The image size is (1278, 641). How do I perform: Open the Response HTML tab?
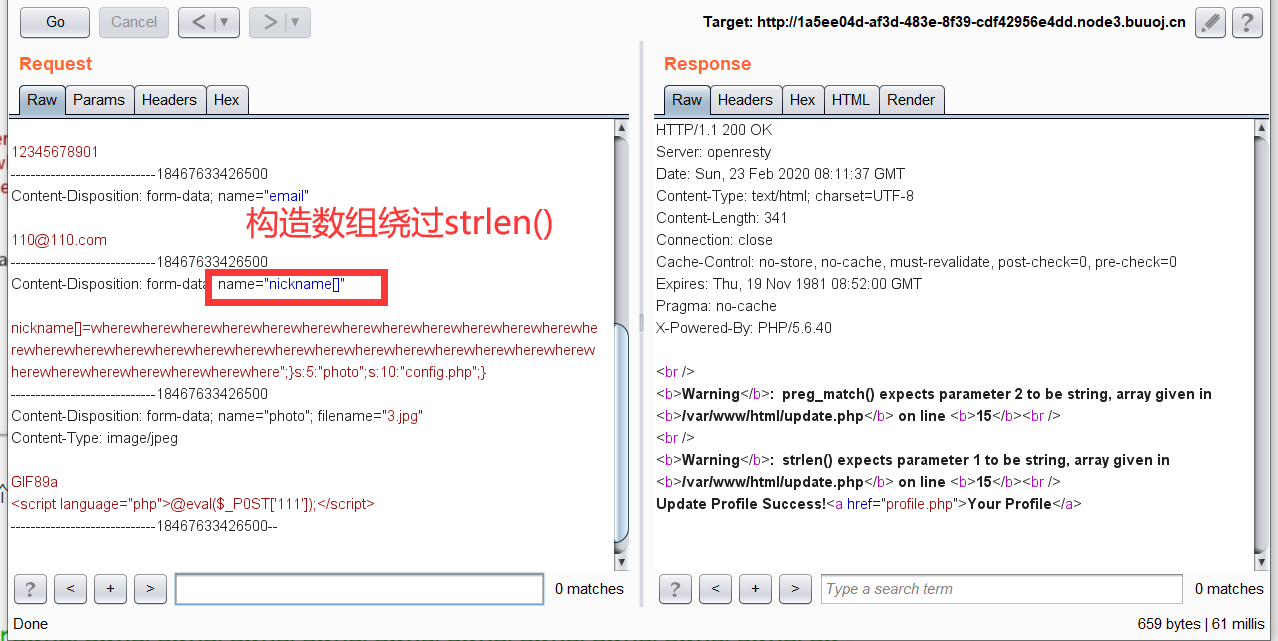coord(851,100)
